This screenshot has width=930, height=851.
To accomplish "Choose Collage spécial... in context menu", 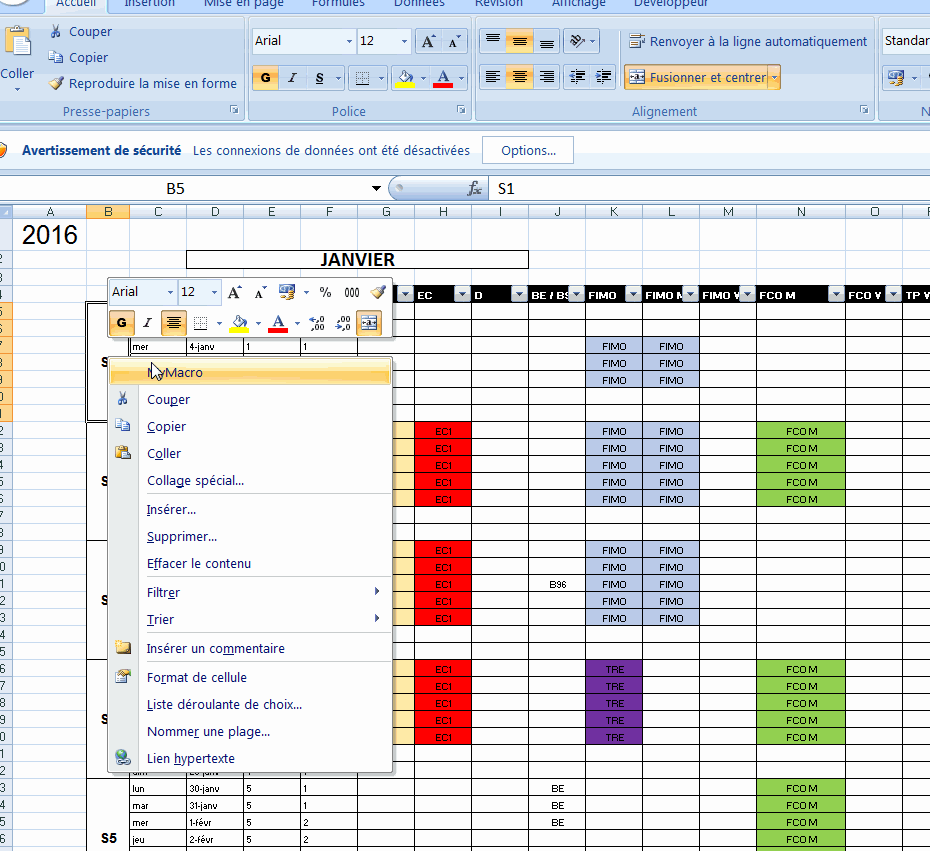I will click(250, 480).
